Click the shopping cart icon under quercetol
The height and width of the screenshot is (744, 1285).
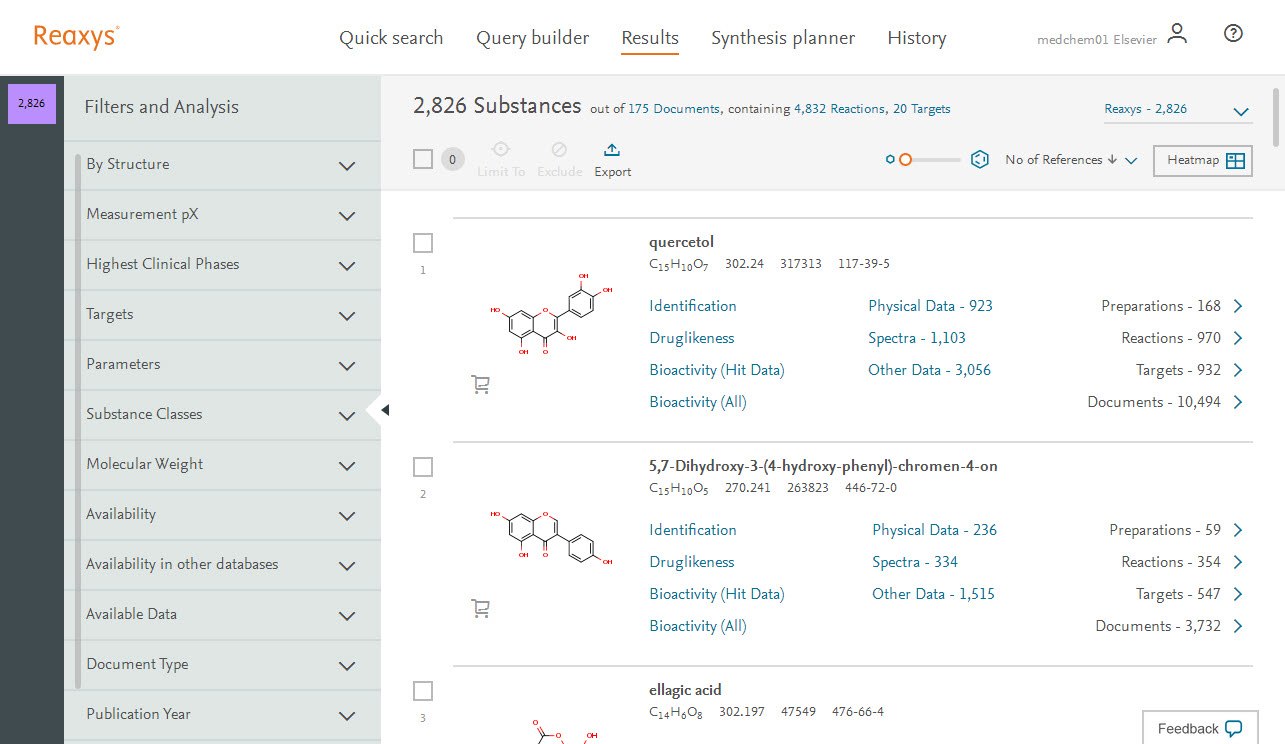(480, 384)
